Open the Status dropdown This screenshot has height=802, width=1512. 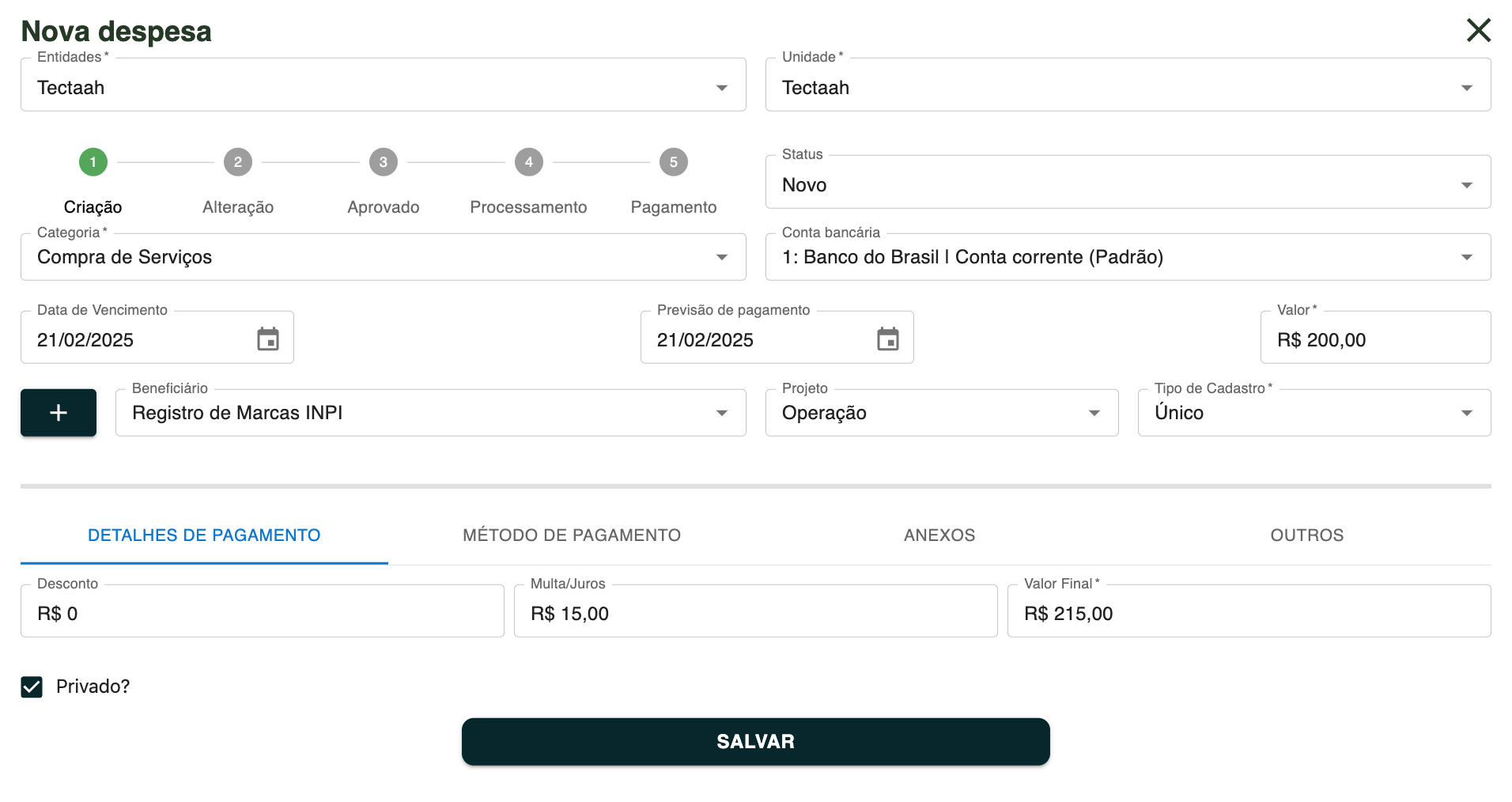(x=1466, y=185)
